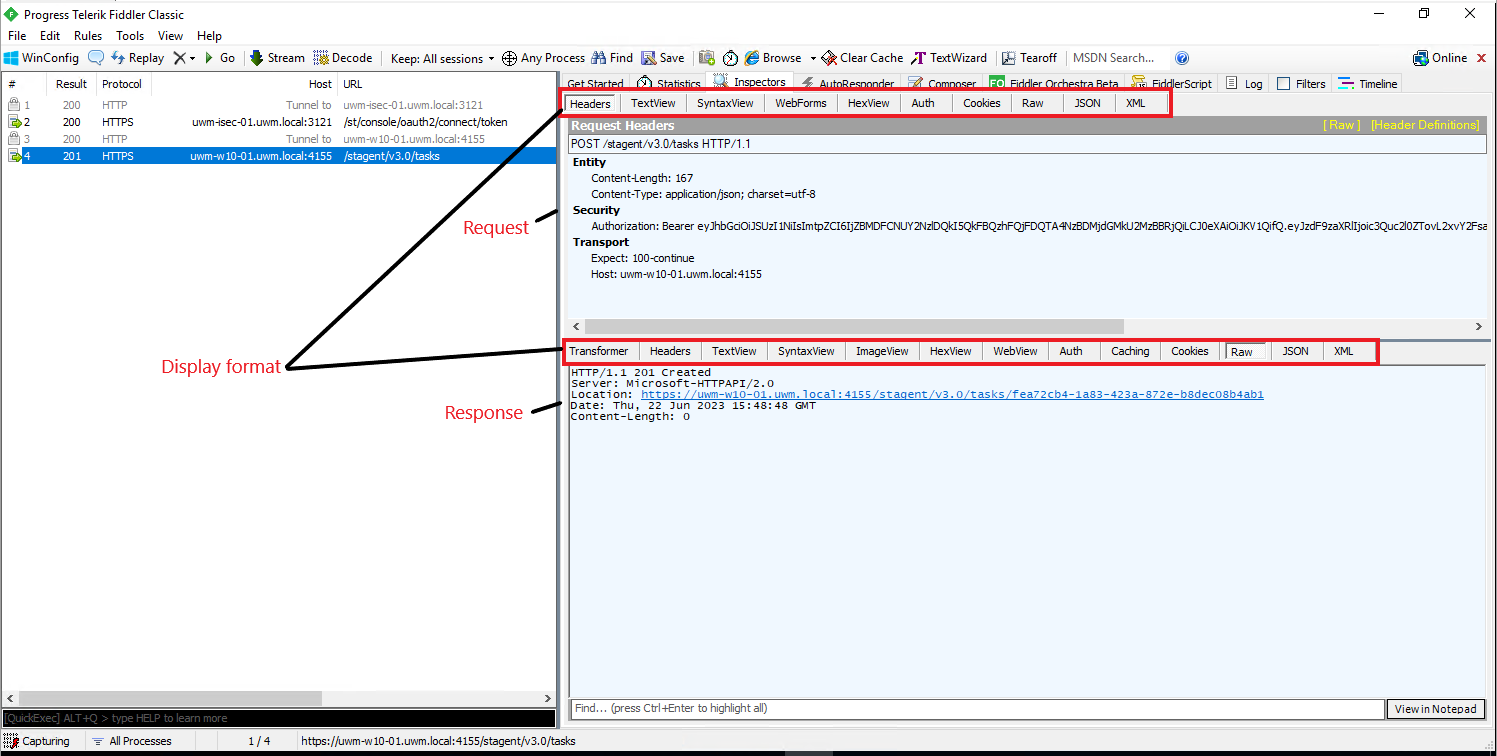
Task: Open the Location URL link in response
Action: pos(951,395)
